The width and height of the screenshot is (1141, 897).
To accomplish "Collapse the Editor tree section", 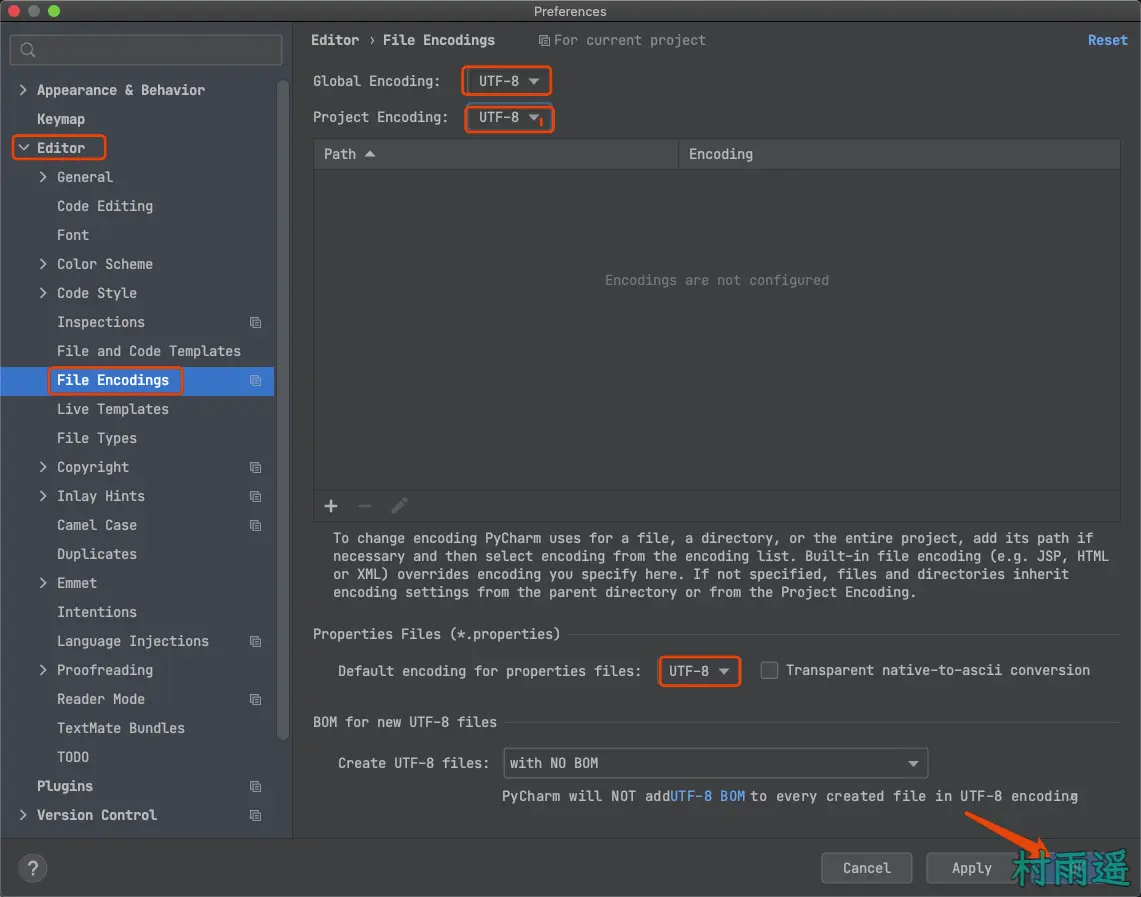I will coord(24,148).
